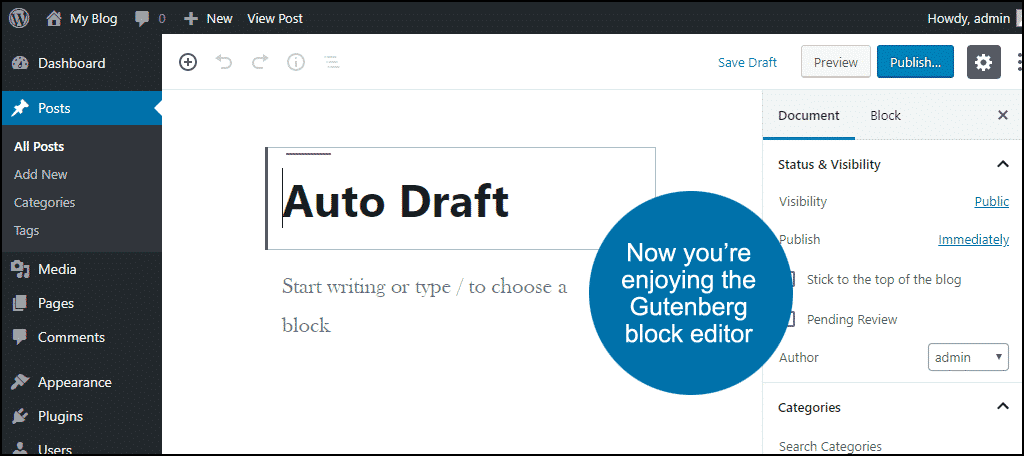The width and height of the screenshot is (1024, 456).
Task: Click the Preview button
Action: pos(835,62)
